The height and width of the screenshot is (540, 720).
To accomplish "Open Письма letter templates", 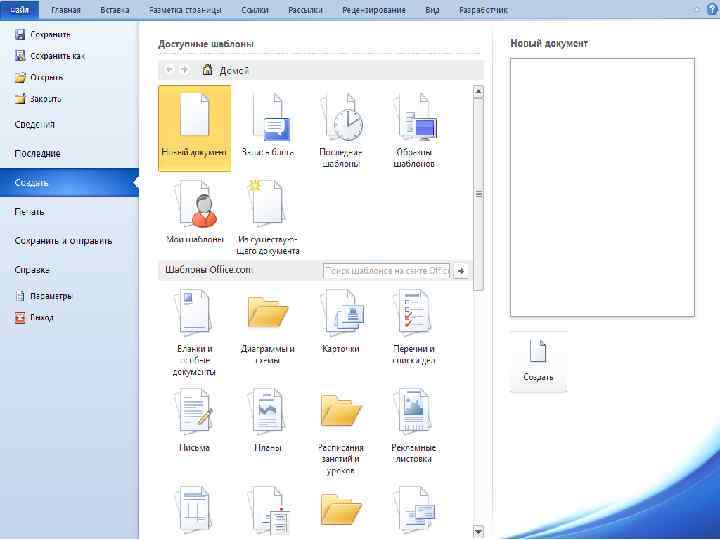I will (194, 420).
